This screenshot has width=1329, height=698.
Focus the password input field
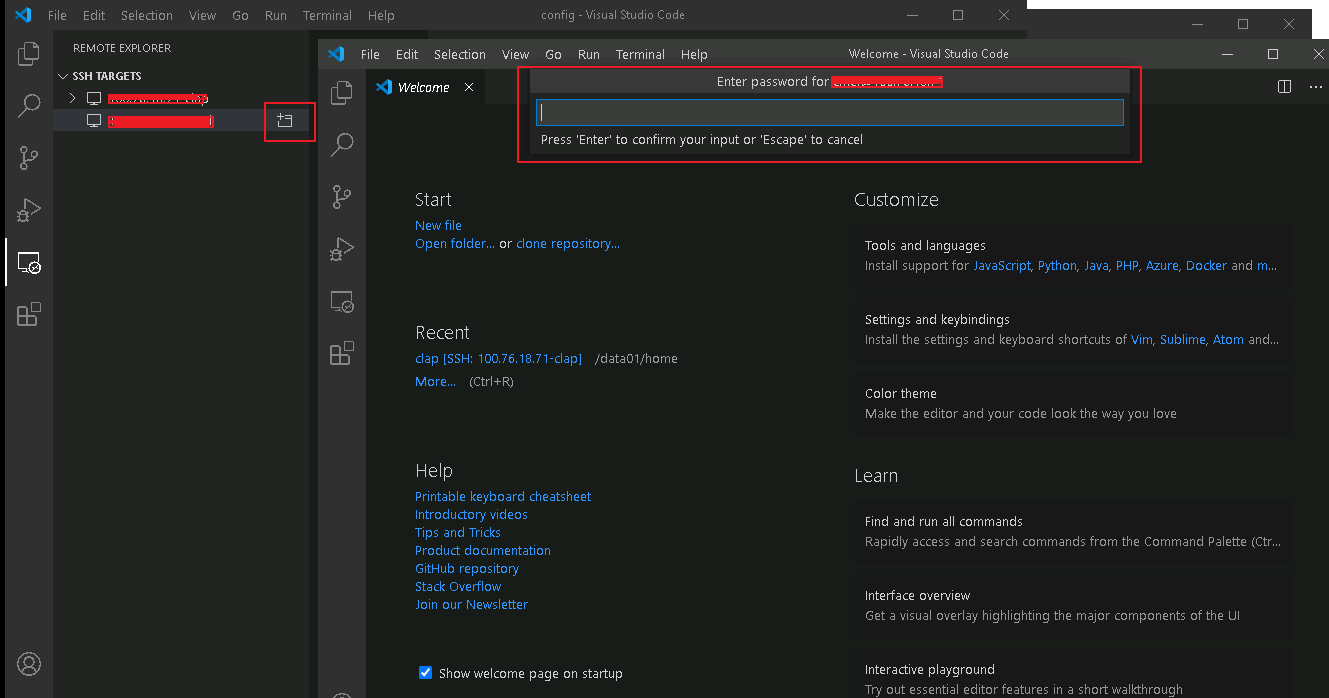pos(830,112)
